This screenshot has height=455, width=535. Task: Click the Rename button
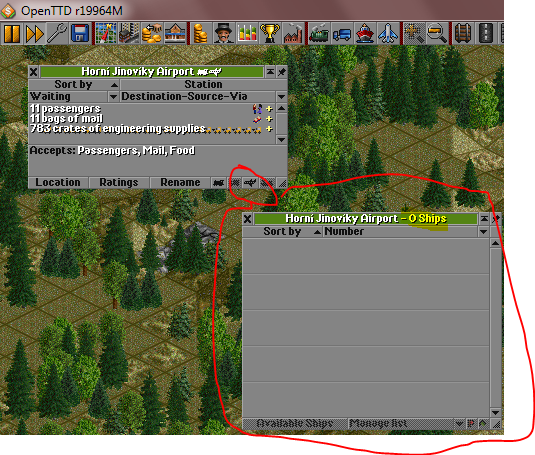[180, 182]
